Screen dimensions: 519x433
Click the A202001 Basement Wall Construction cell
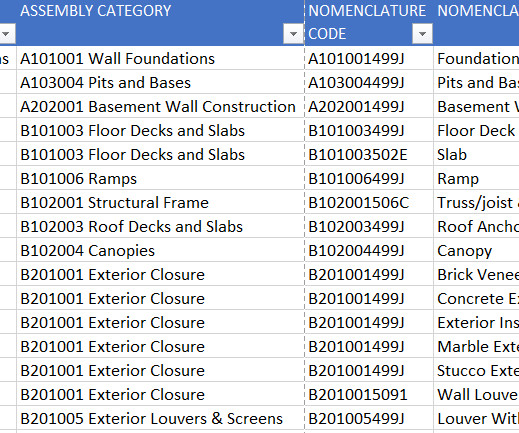point(160,106)
